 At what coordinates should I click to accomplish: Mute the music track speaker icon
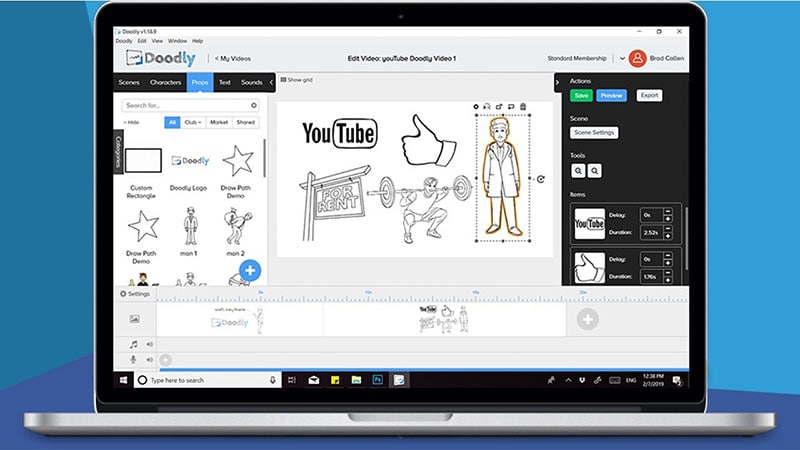149,344
